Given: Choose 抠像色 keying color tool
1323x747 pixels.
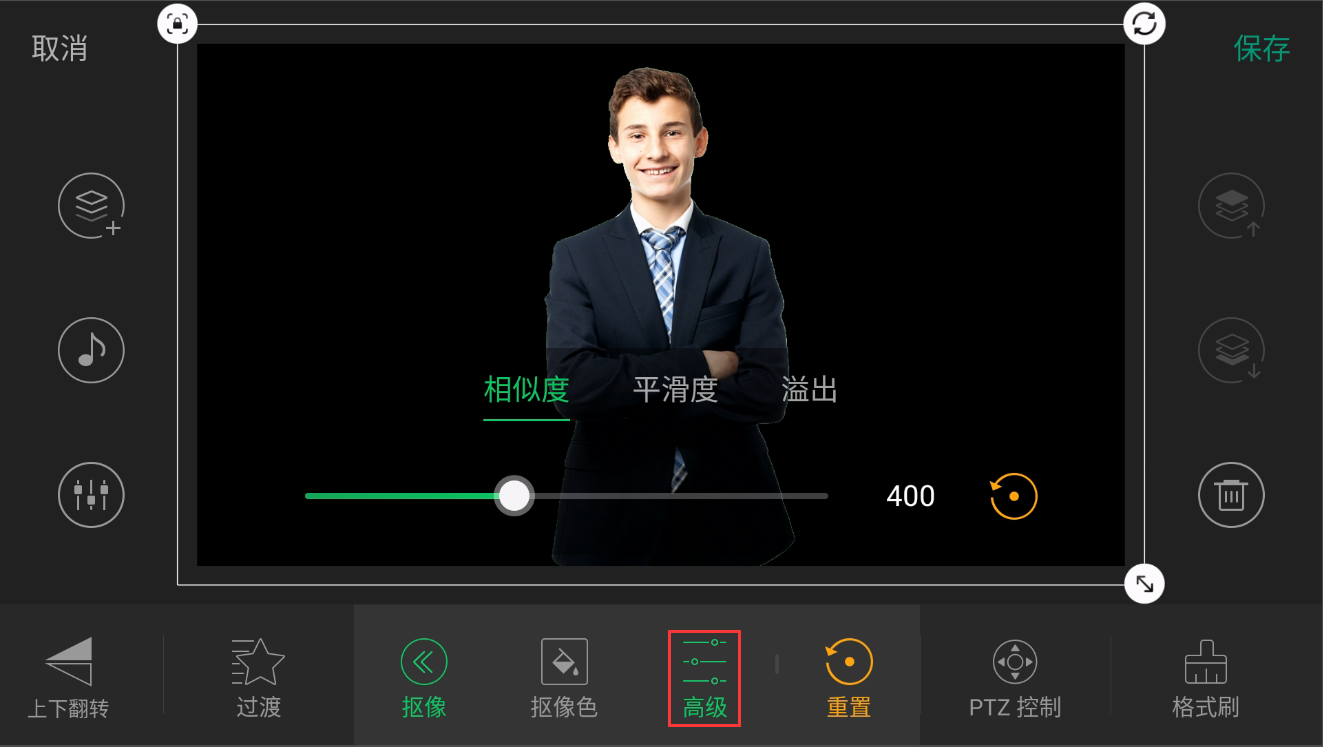Looking at the screenshot, I should click(x=564, y=679).
